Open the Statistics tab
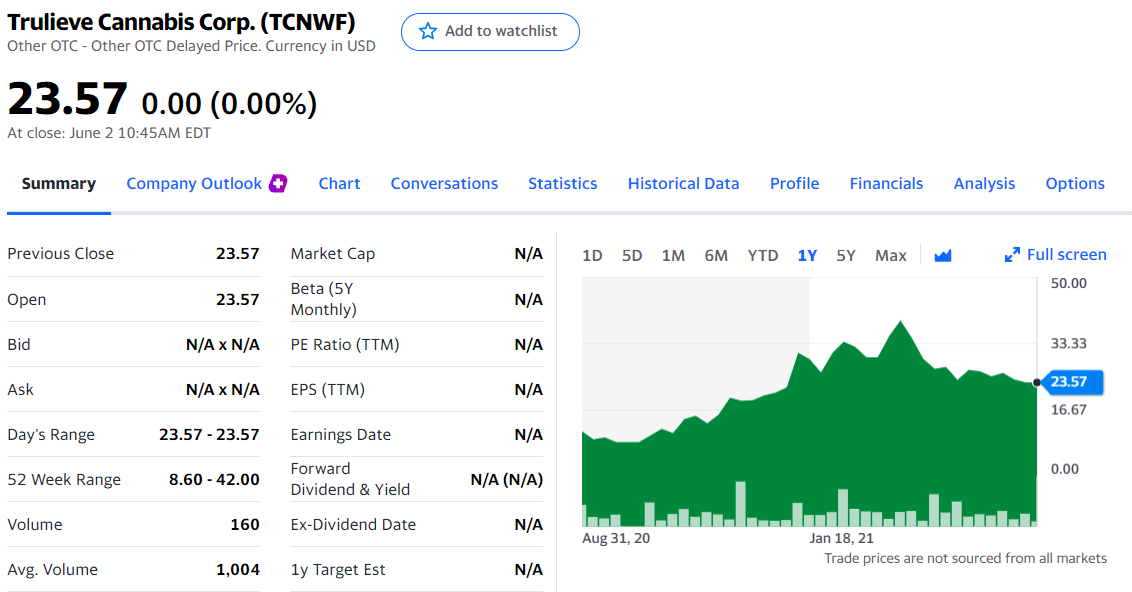This screenshot has width=1132, height=592. click(x=562, y=183)
